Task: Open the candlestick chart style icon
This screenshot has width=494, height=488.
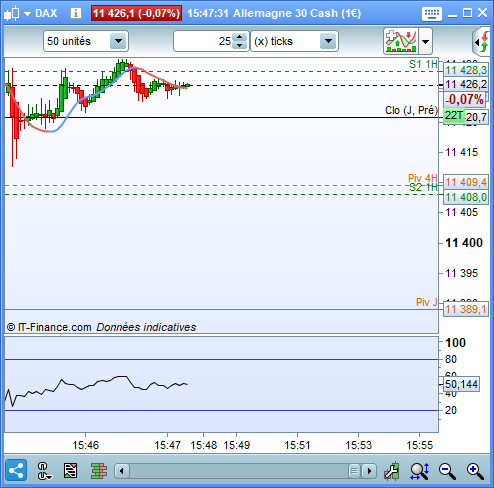Action: [x=12, y=13]
